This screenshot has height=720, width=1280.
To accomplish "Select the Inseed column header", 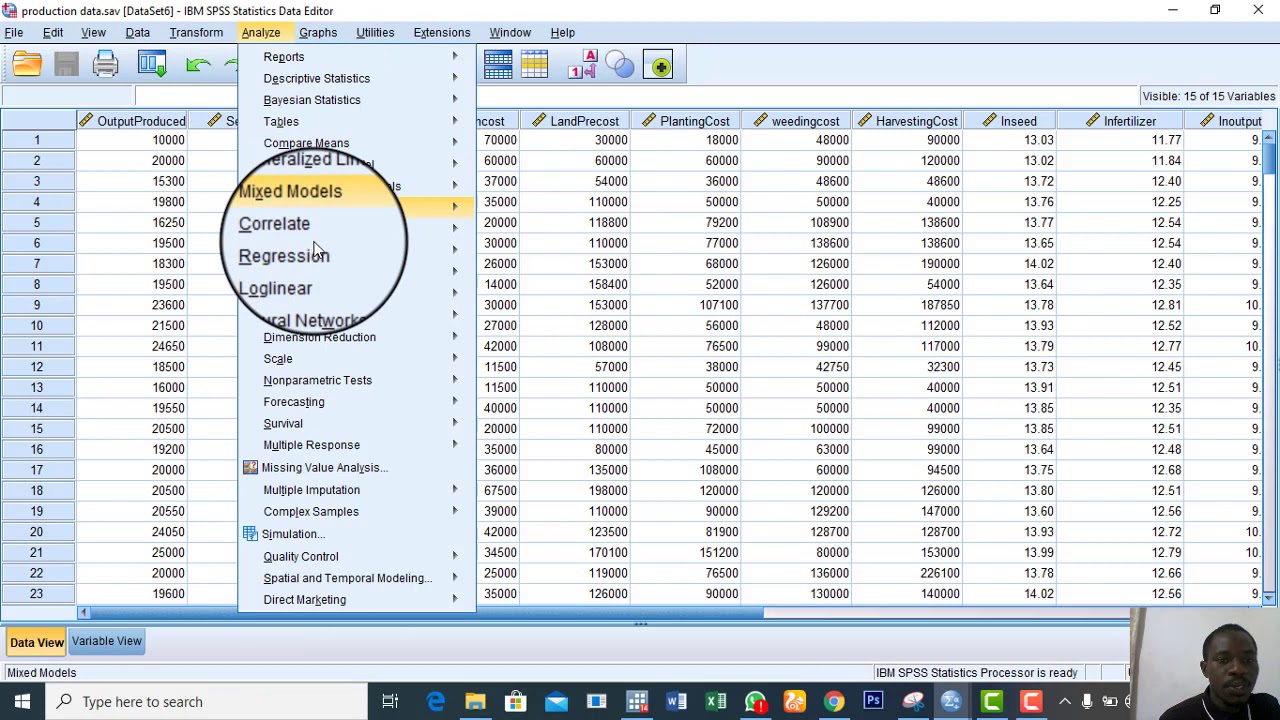I will pos(1010,121).
